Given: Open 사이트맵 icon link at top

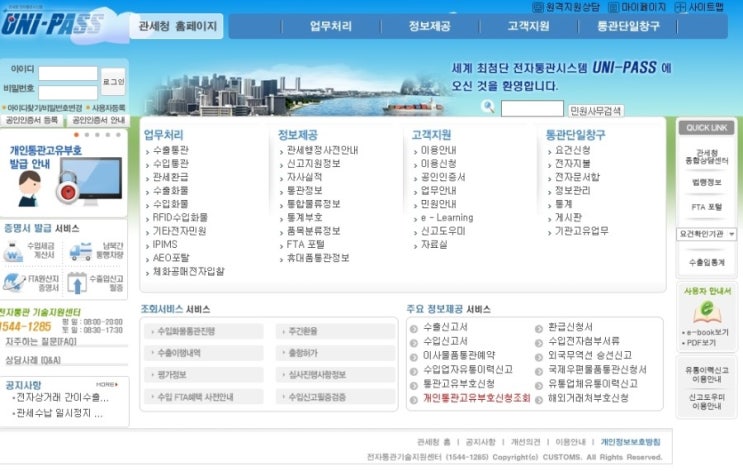Looking at the screenshot, I should click(699, 7).
